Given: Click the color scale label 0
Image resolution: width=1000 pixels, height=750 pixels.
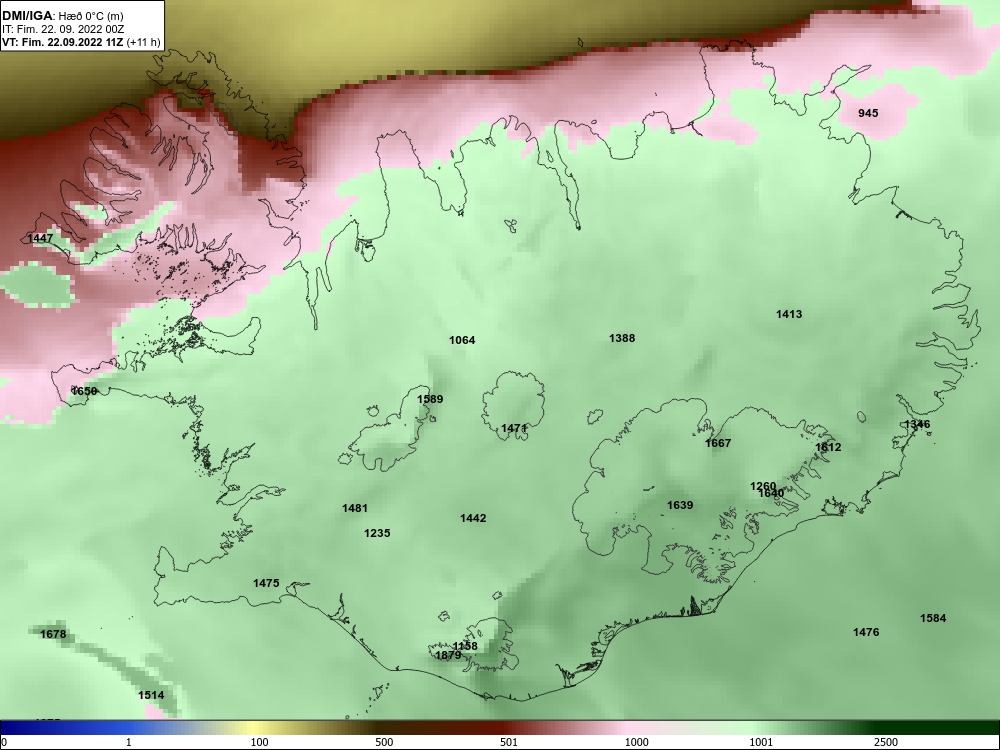Looking at the screenshot, I should pyautogui.click(x=4, y=742).
